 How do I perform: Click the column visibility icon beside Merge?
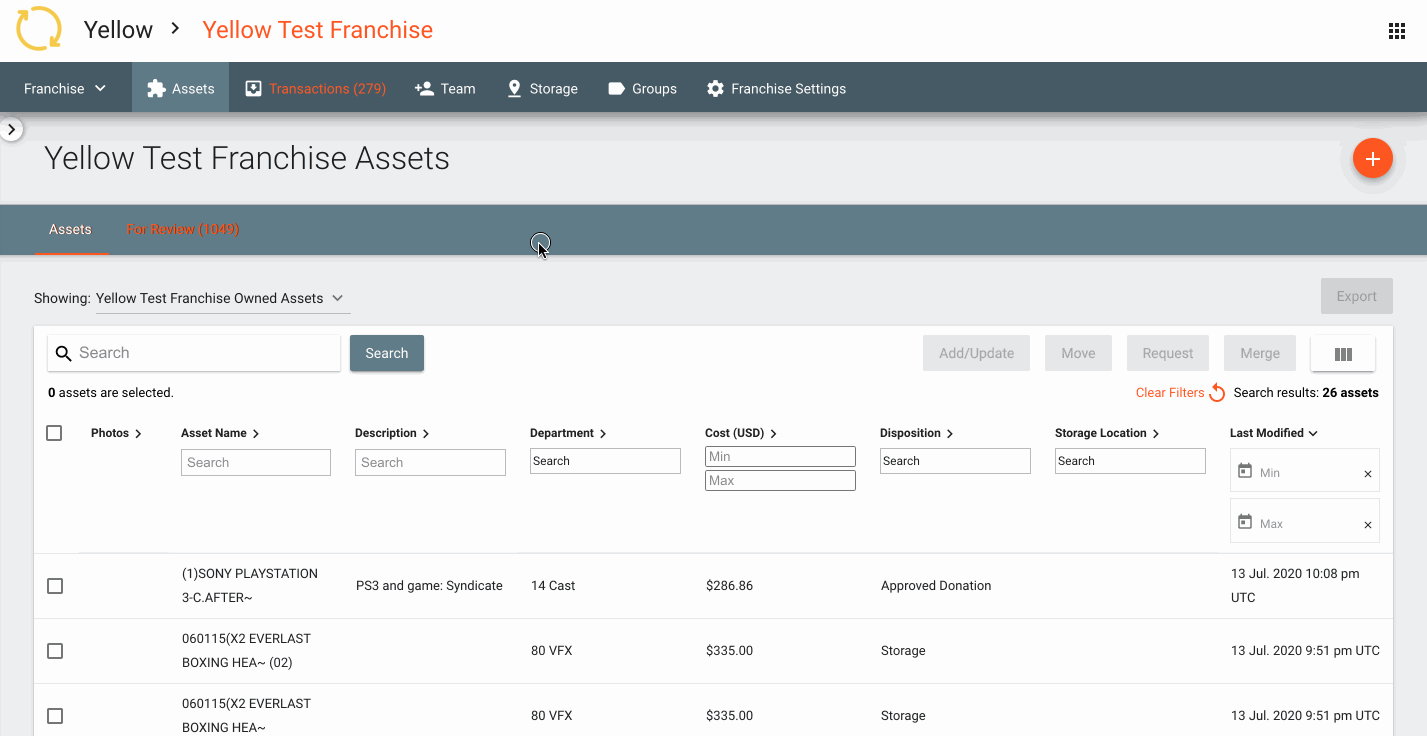[1342, 353]
